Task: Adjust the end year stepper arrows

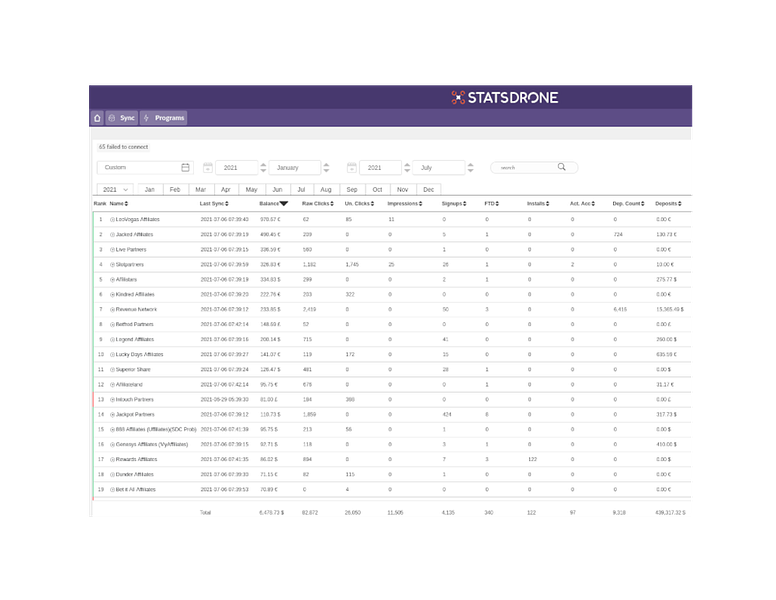Action: pos(407,168)
